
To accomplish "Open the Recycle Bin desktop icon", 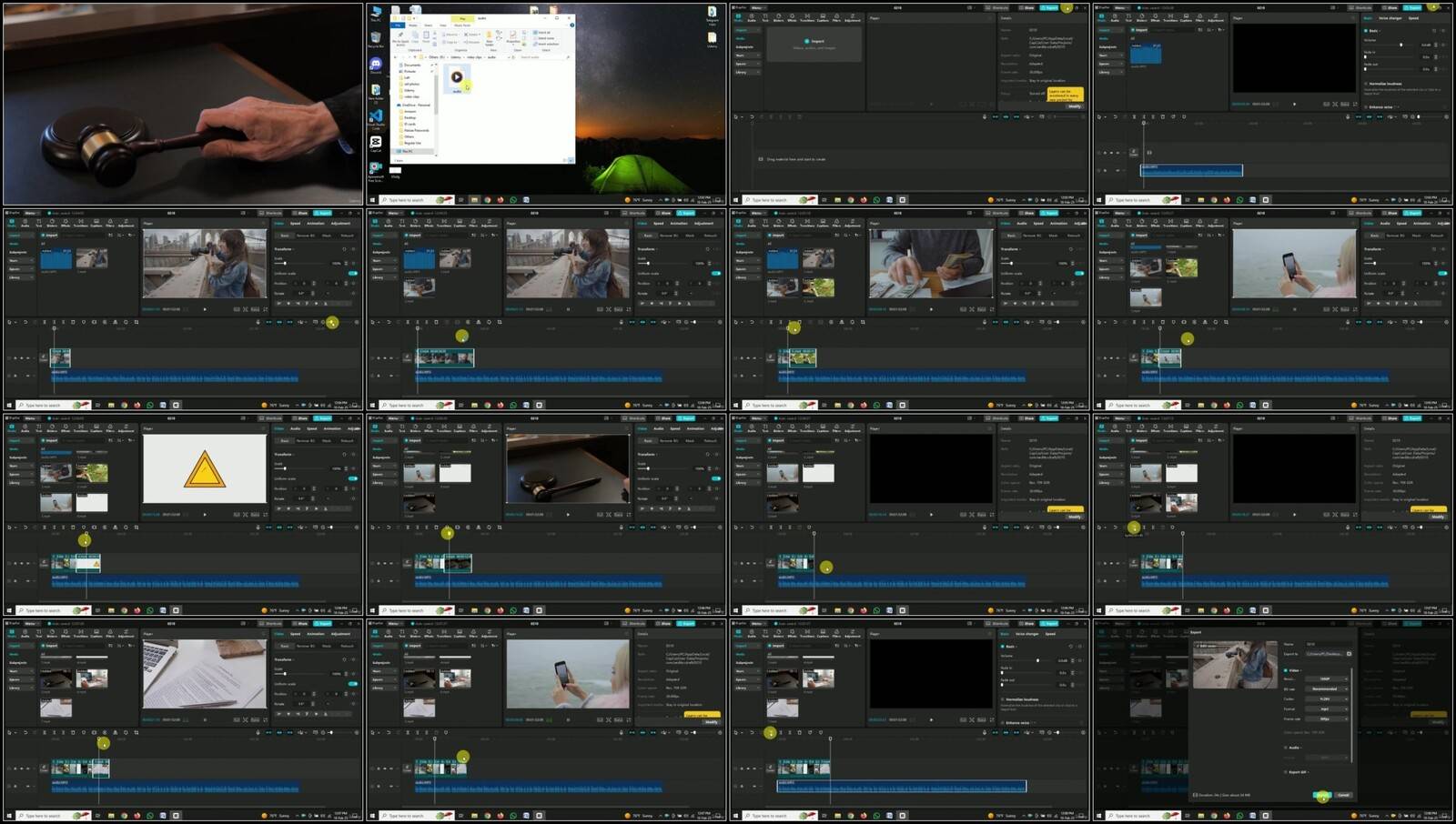I will point(376,37).
